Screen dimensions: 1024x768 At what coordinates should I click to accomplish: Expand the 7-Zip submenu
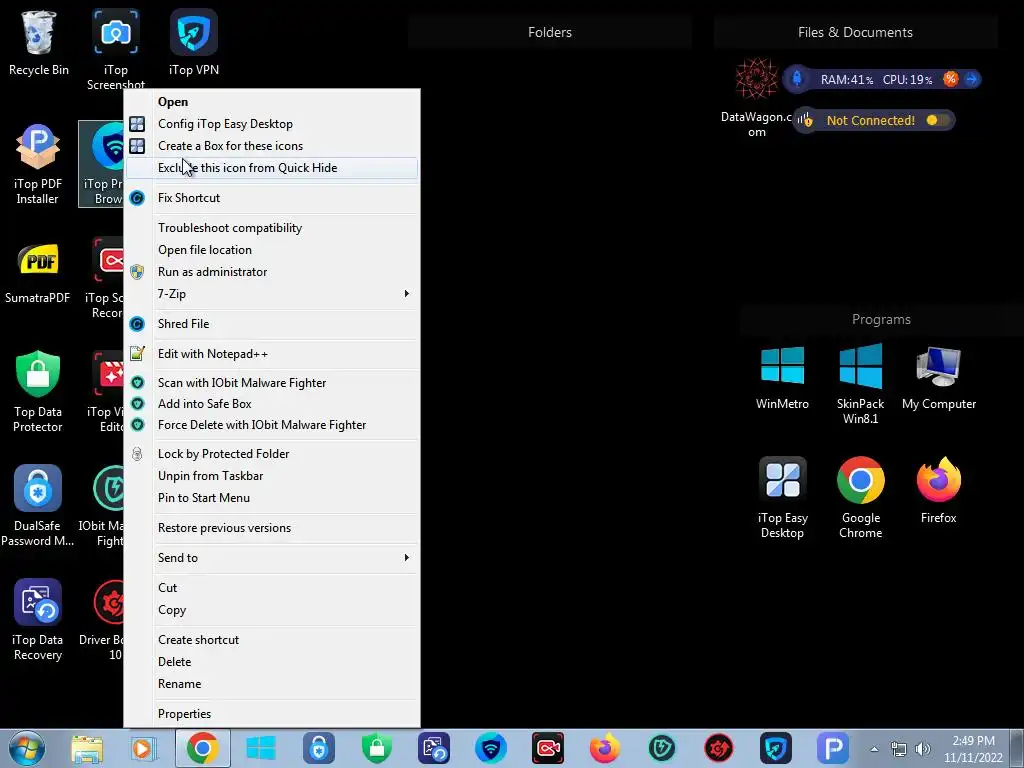point(272,294)
